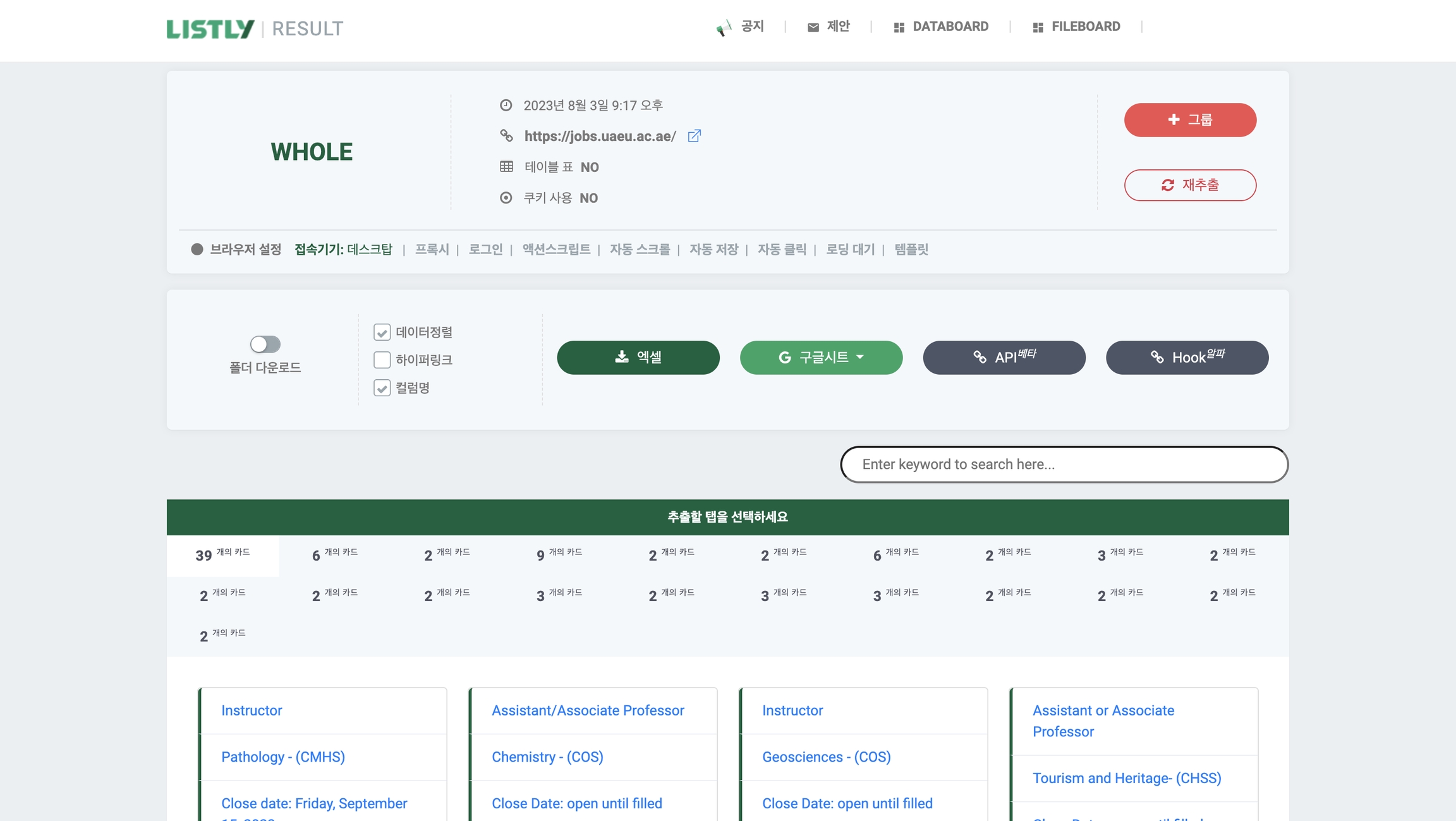Screen dimensions: 1456x821
Task: Toggle the 폴더 다운로드 switch
Action: (265, 344)
